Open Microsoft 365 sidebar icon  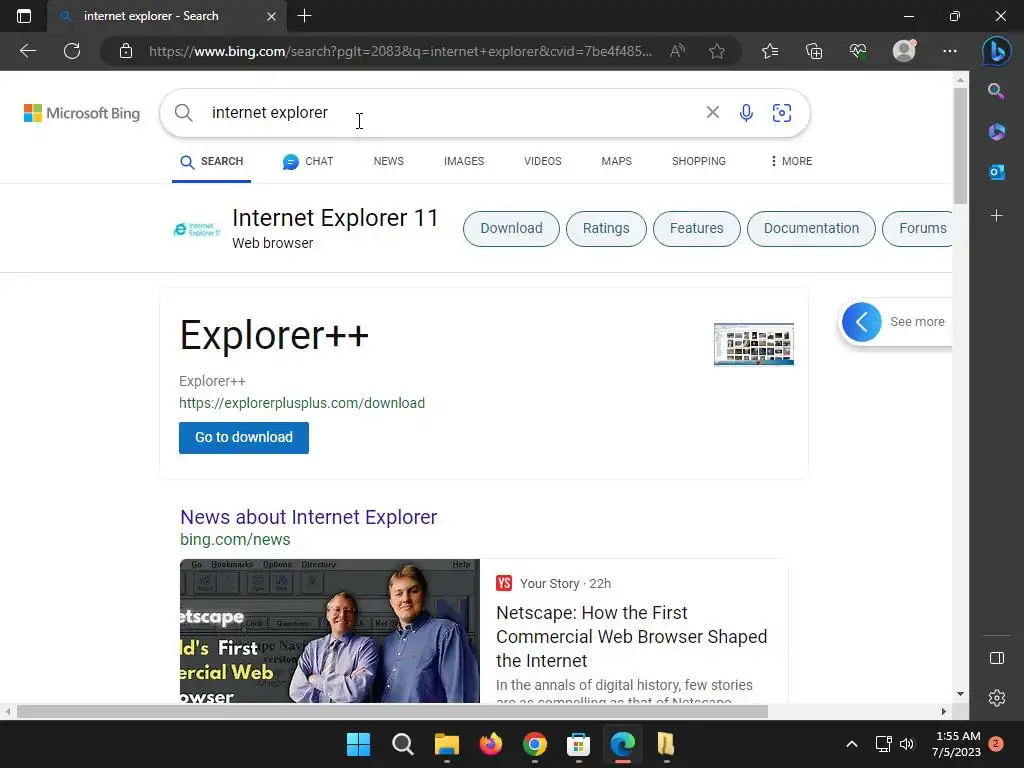pos(996,131)
